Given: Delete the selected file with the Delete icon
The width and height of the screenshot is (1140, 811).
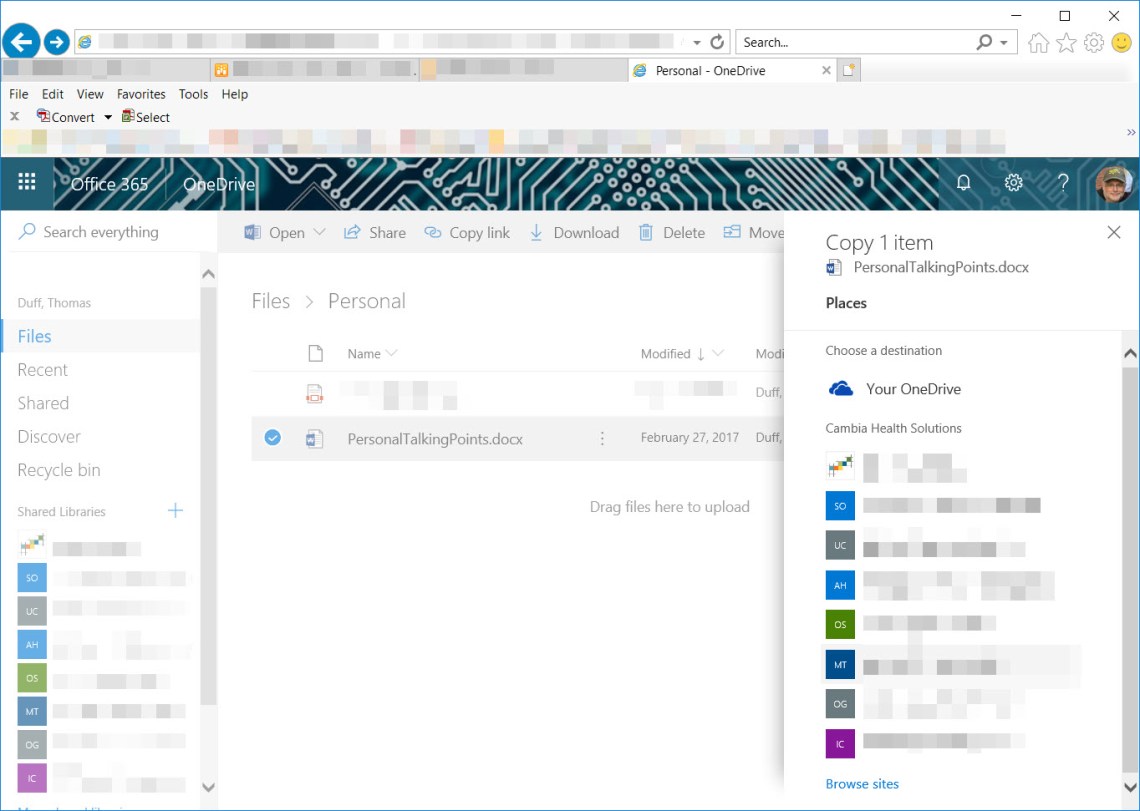Looking at the screenshot, I should [671, 232].
